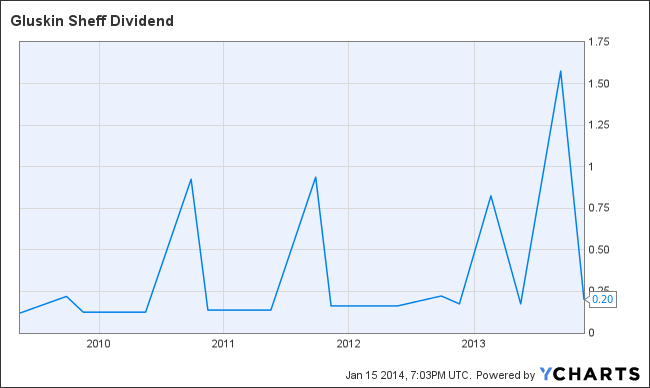Click the 'Powered by' text
The image size is (650, 388).
coord(505,375)
